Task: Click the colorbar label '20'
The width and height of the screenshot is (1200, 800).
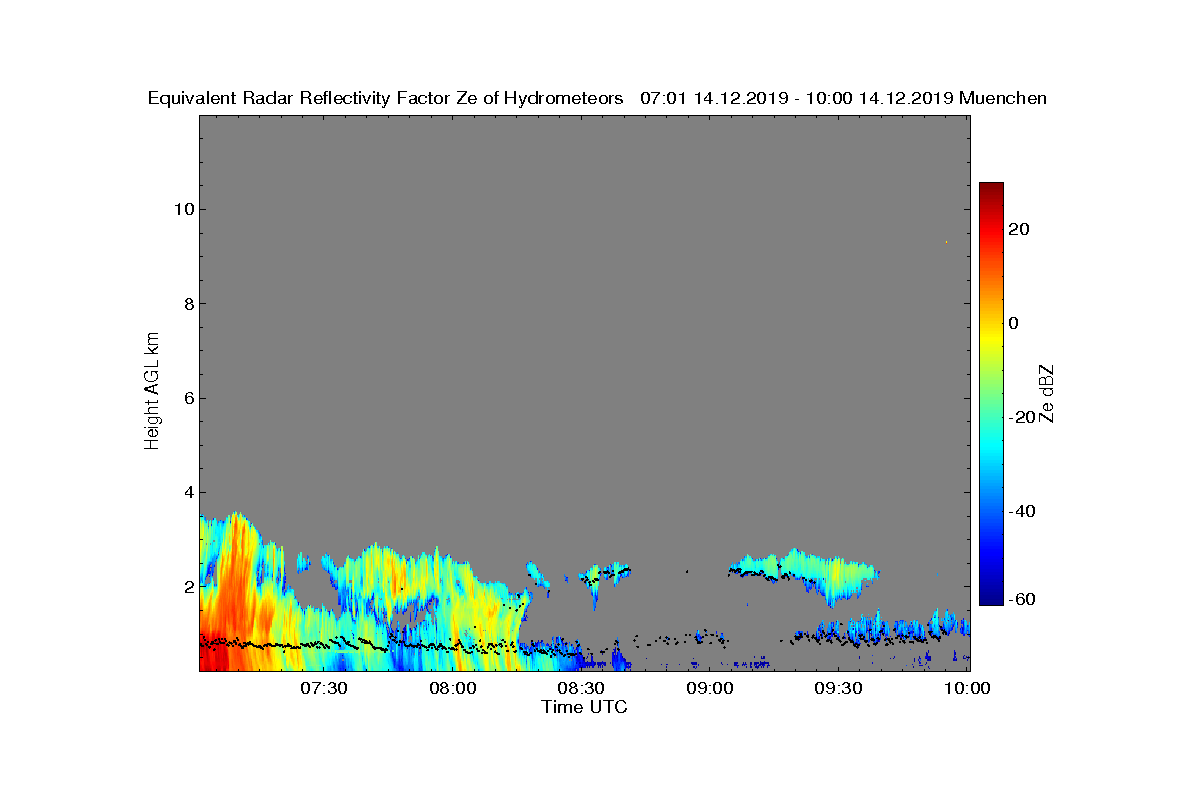Action: (1019, 229)
